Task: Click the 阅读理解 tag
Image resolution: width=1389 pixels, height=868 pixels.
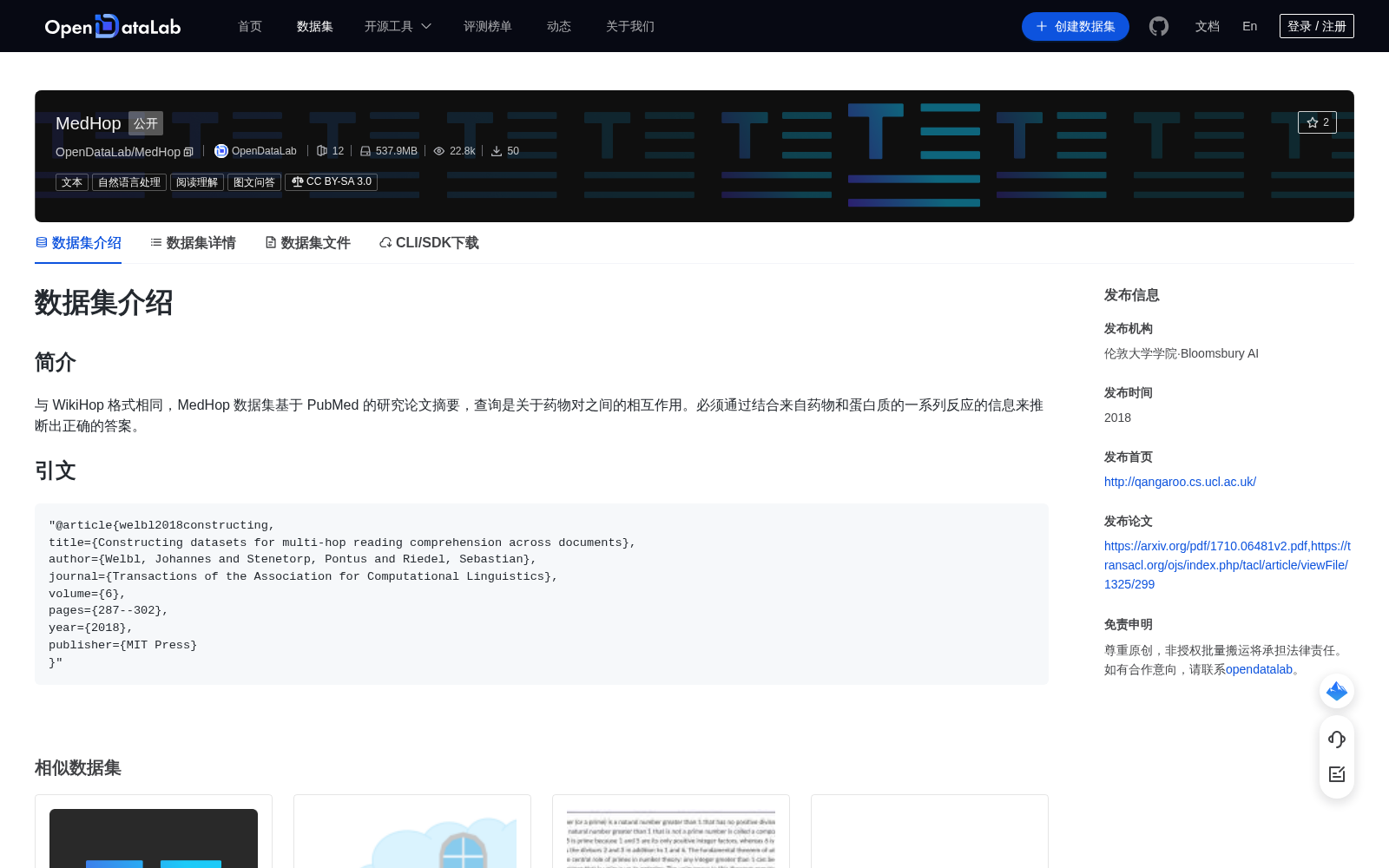Action: 197,182
